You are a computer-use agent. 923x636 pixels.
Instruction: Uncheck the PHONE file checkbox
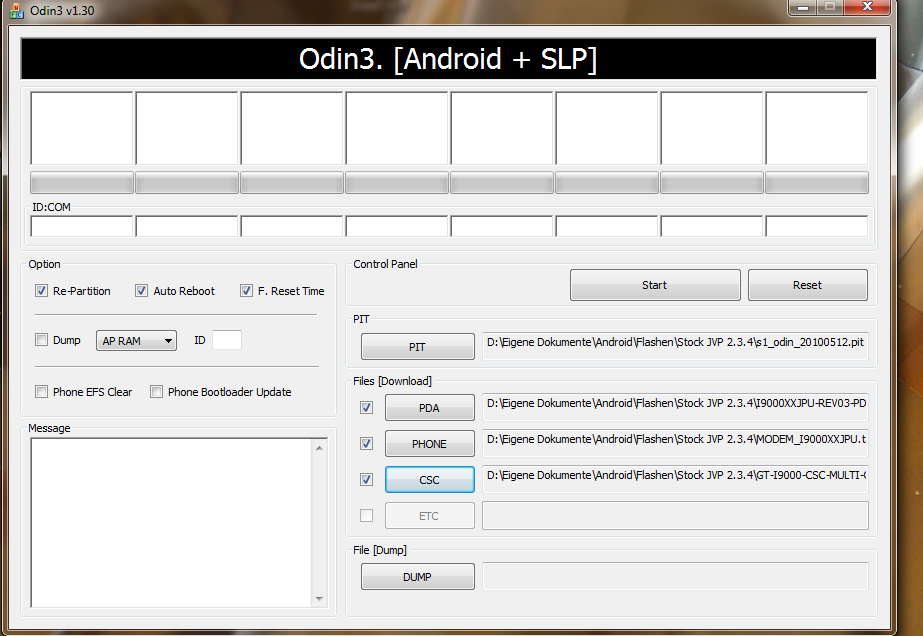[366, 443]
